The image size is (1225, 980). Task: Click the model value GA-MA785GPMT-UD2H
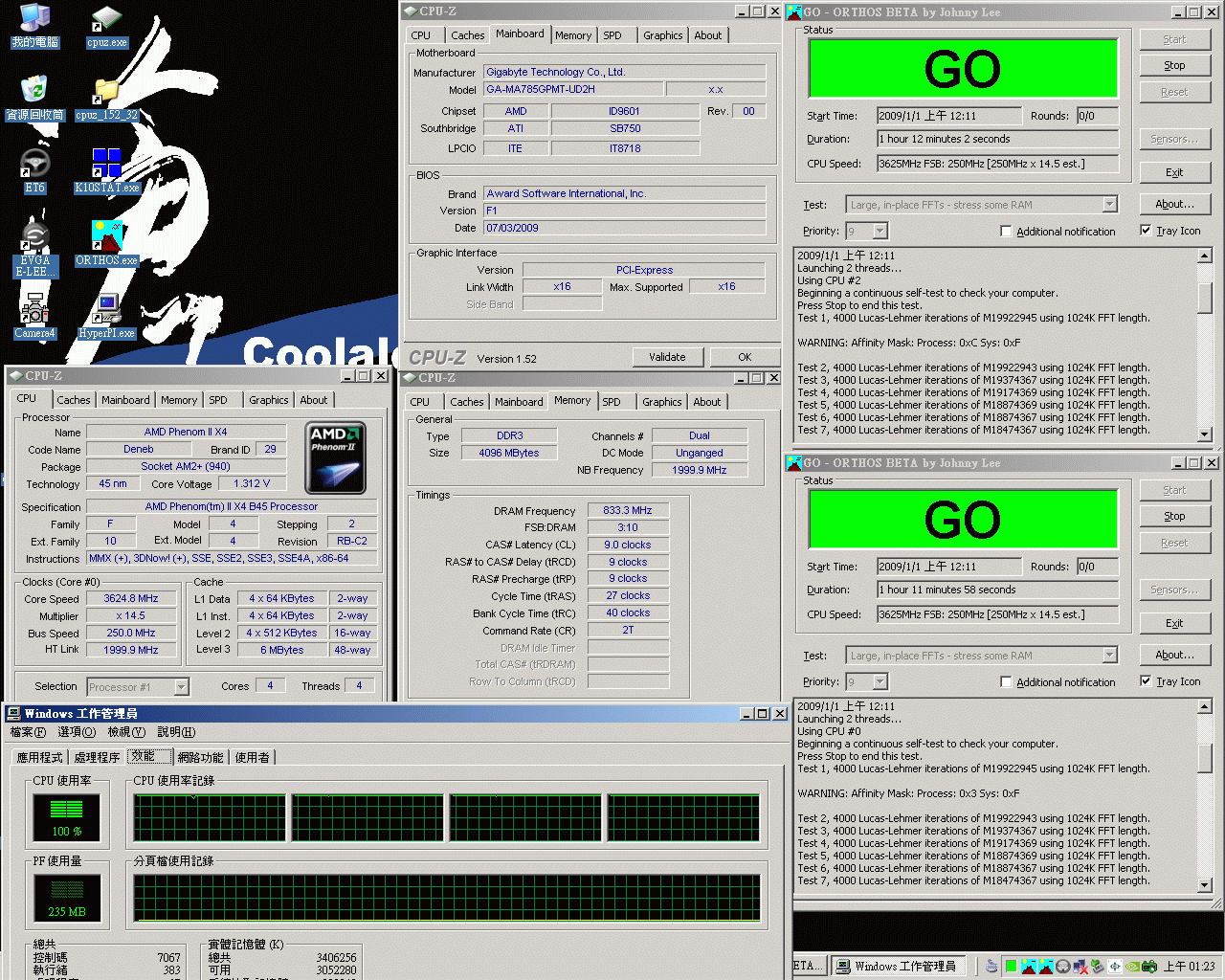[x=573, y=89]
